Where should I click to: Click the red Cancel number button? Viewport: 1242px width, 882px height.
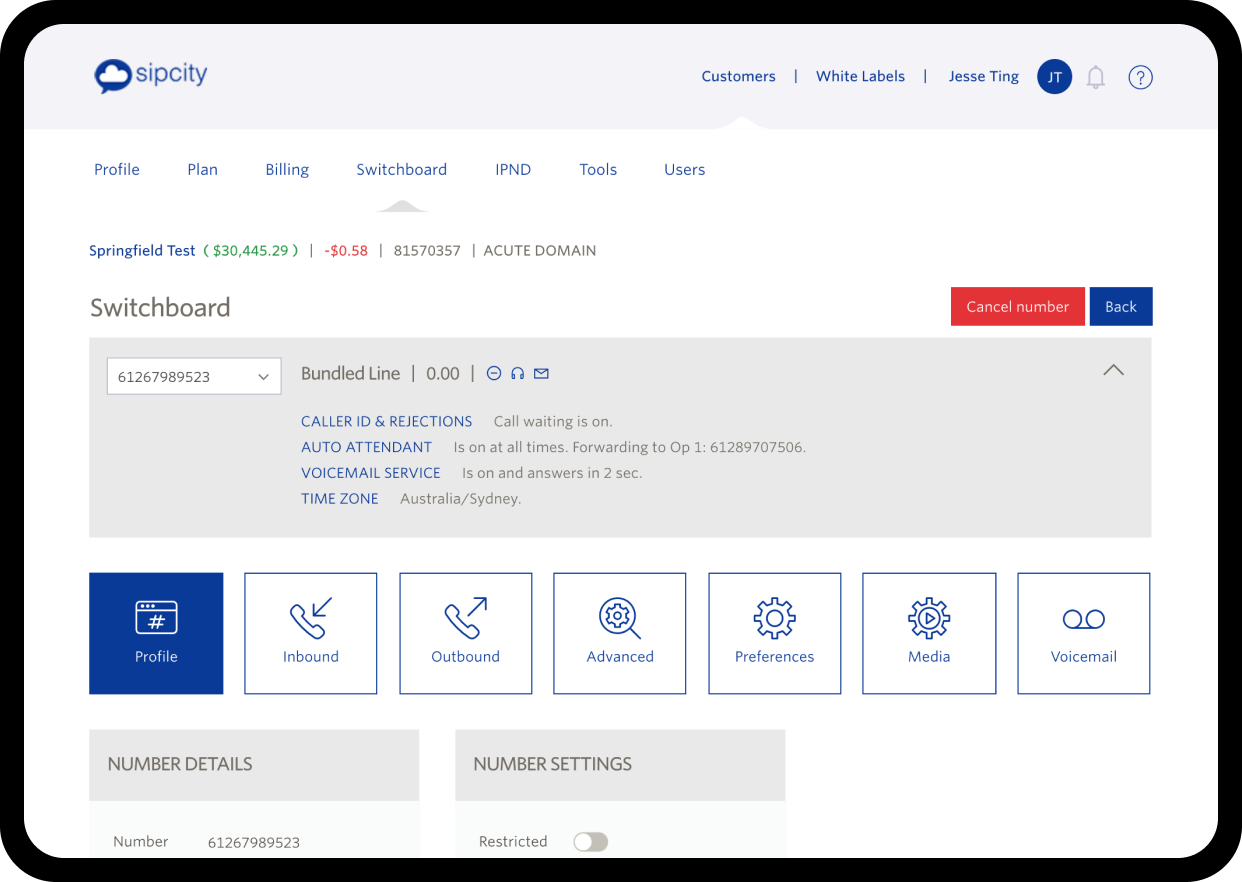click(x=1017, y=307)
